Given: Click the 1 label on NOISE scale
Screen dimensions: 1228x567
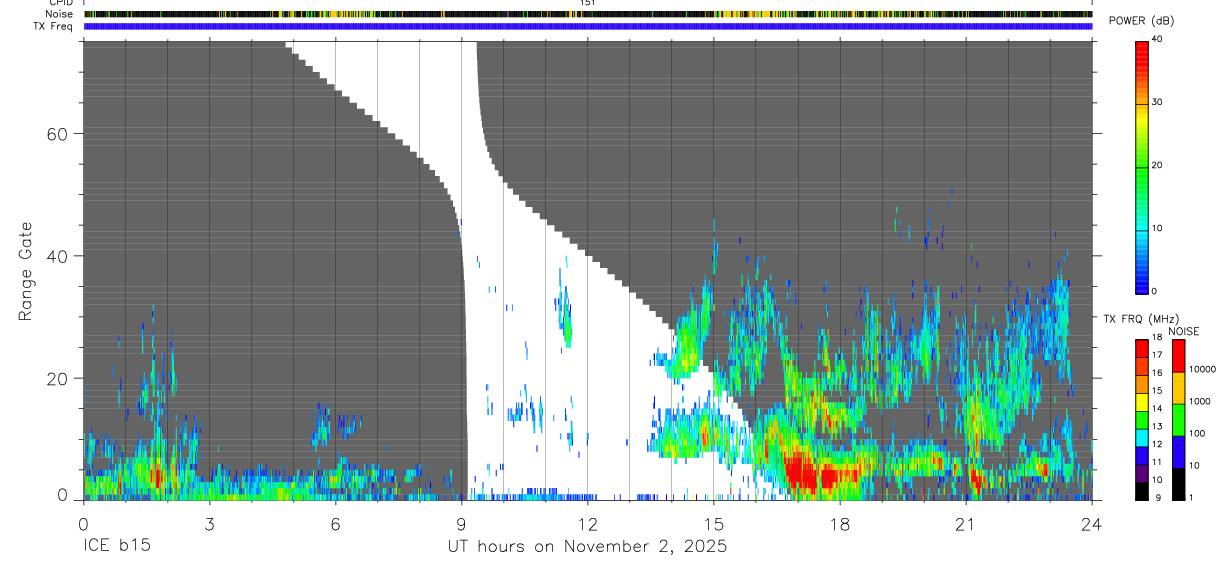Looking at the screenshot, I should tap(1191, 498).
